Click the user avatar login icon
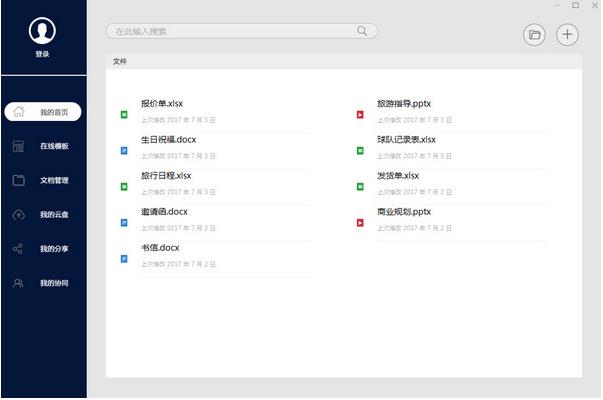 pos(42,31)
